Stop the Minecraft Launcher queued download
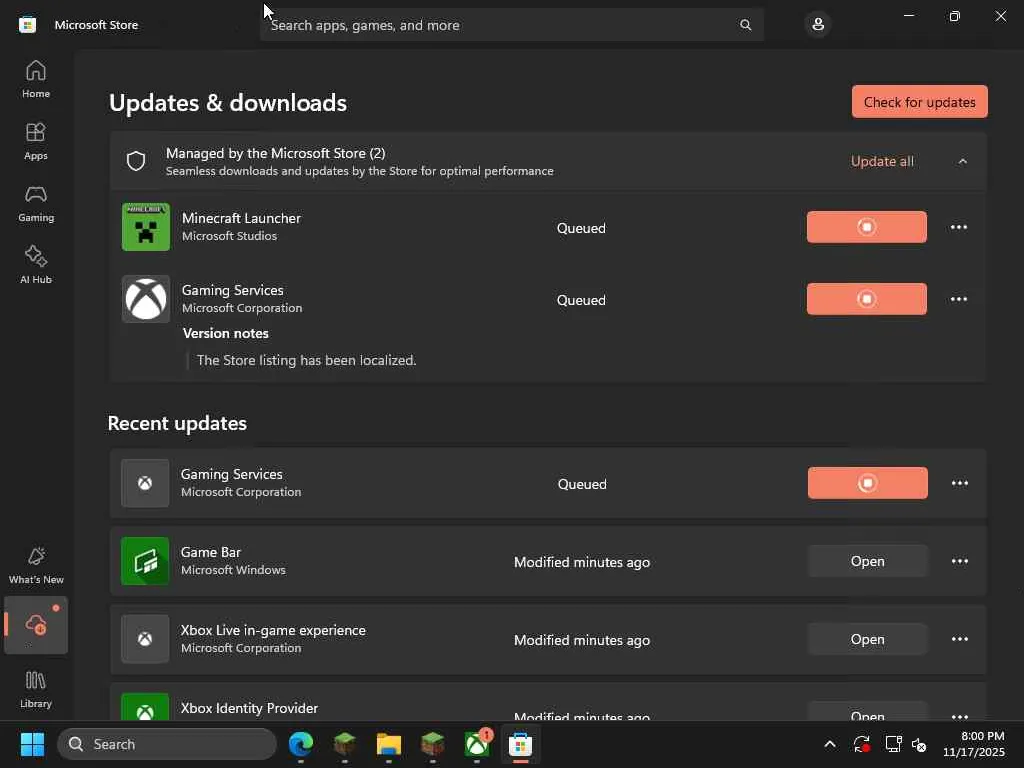Image resolution: width=1024 pixels, height=768 pixels. point(867,227)
